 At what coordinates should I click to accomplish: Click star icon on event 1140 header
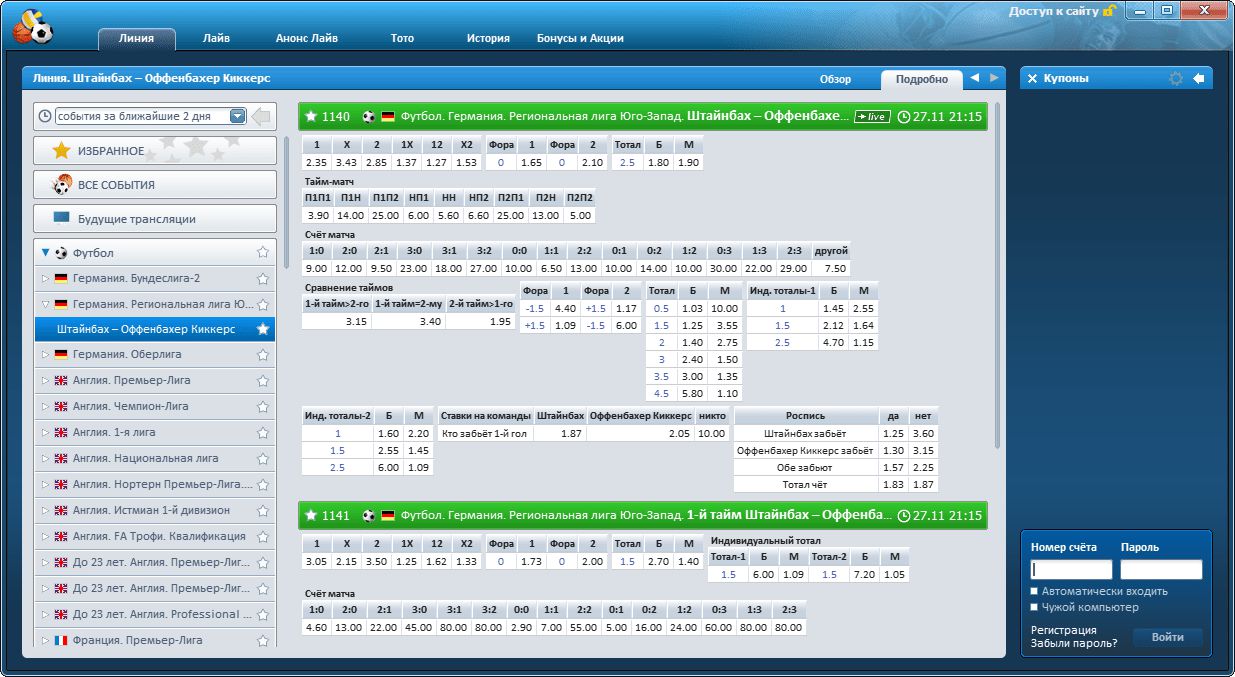click(x=311, y=117)
